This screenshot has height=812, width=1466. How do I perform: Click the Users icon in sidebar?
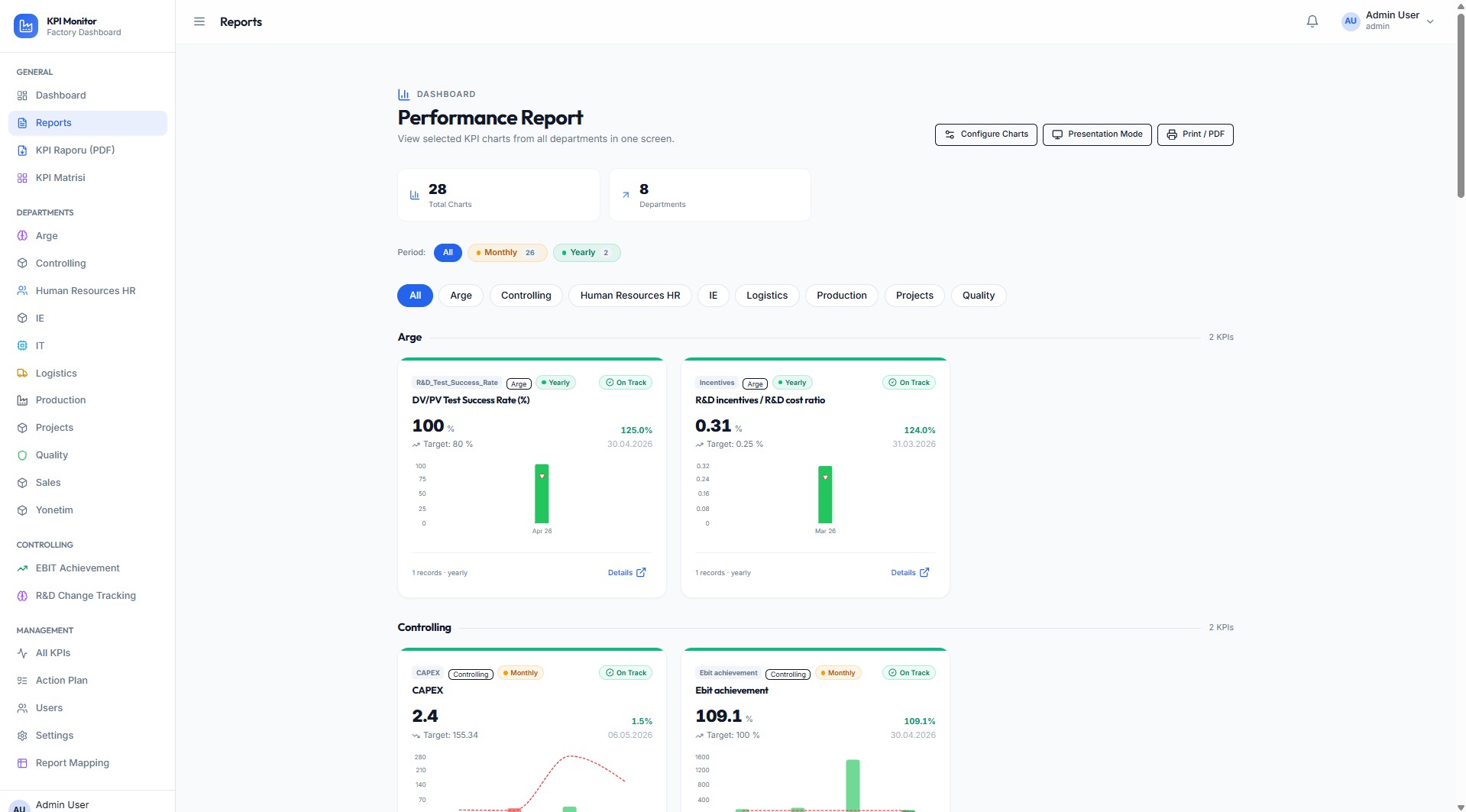tap(22, 708)
